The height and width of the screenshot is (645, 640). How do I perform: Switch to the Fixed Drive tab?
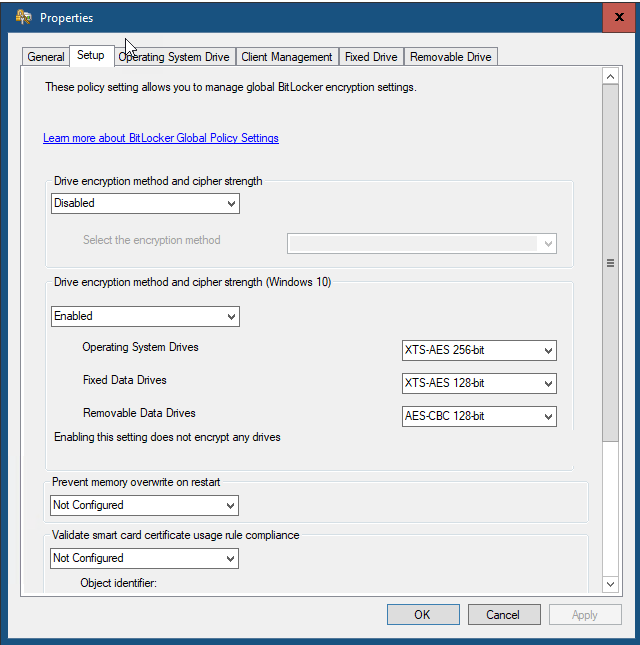coord(371,57)
